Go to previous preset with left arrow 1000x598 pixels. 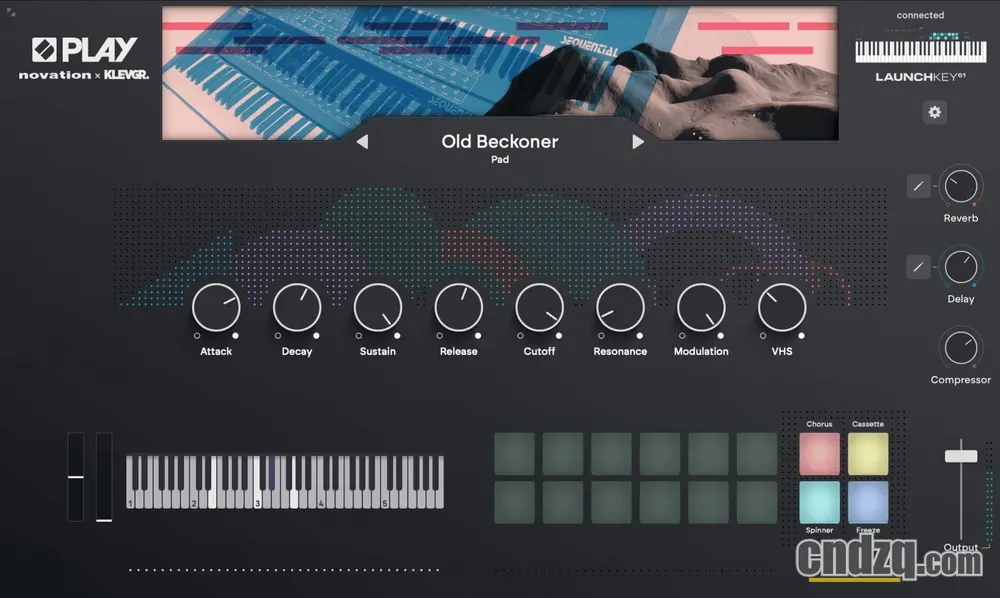tap(362, 142)
